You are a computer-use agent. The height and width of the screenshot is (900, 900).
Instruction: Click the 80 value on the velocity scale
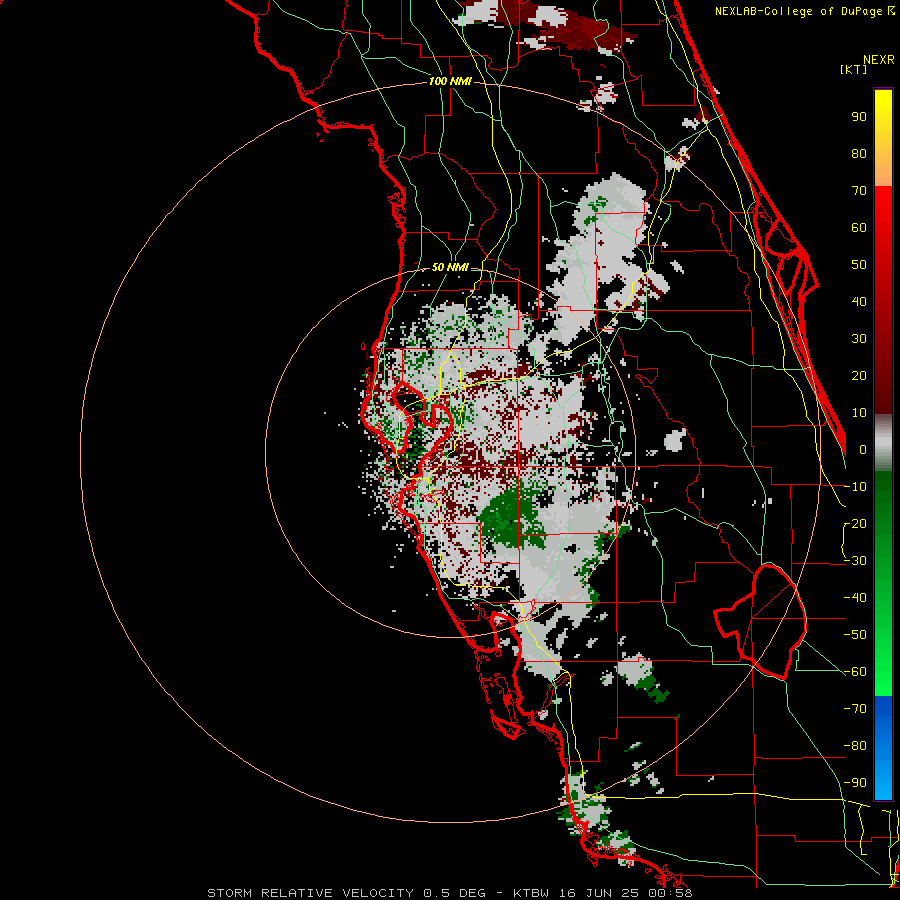click(859, 154)
